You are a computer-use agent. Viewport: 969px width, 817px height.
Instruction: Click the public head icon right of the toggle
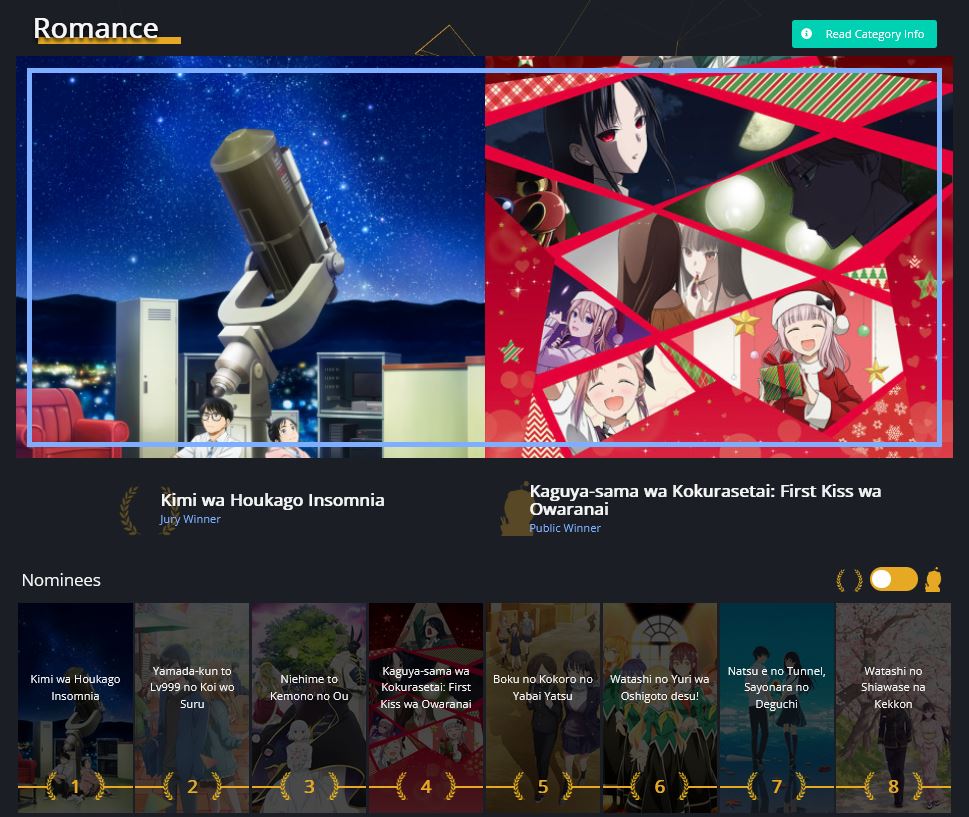(x=933, y=580)
